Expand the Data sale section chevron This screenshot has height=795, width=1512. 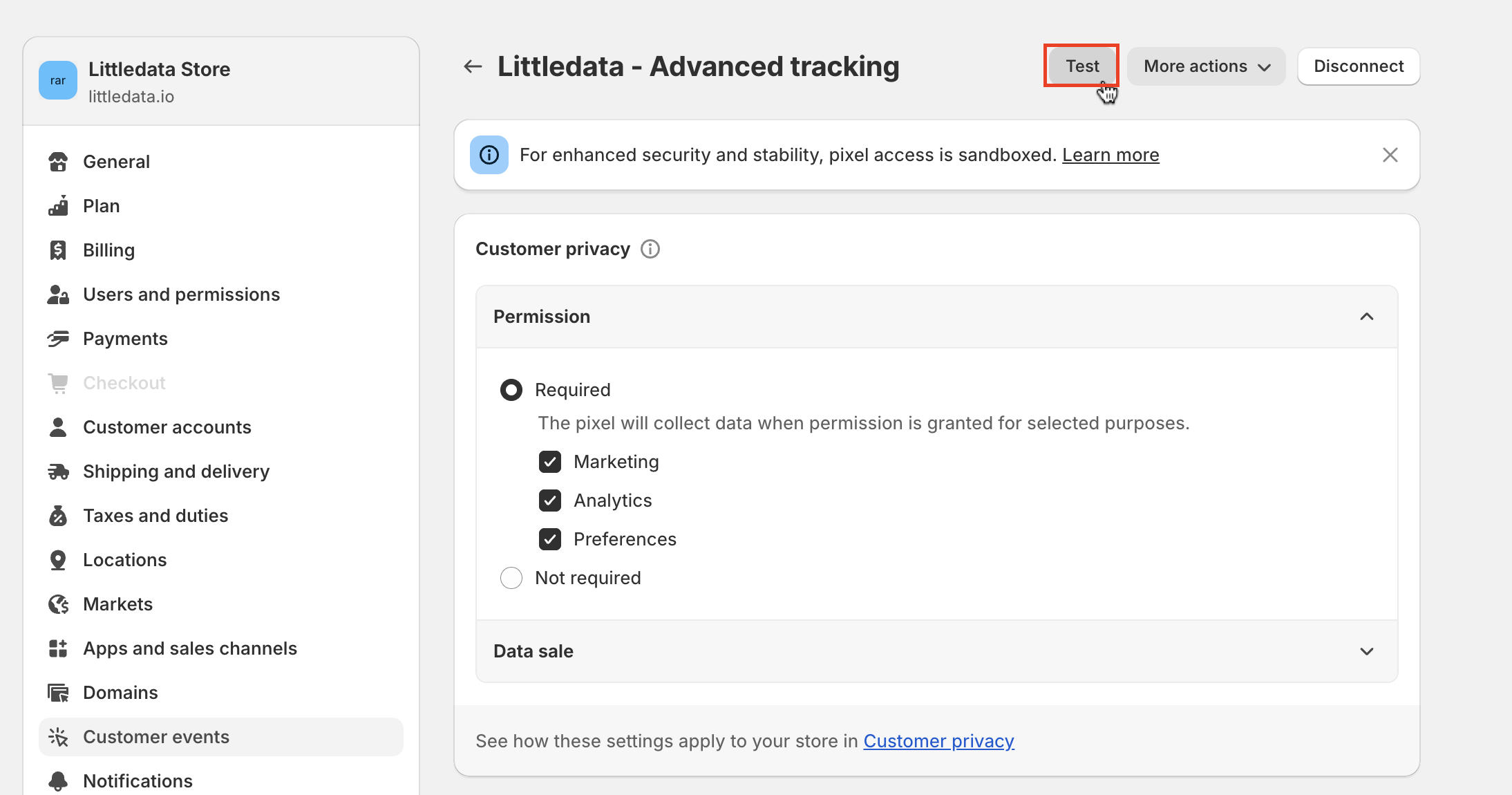pyautogui.click(x=1367, y=651)
